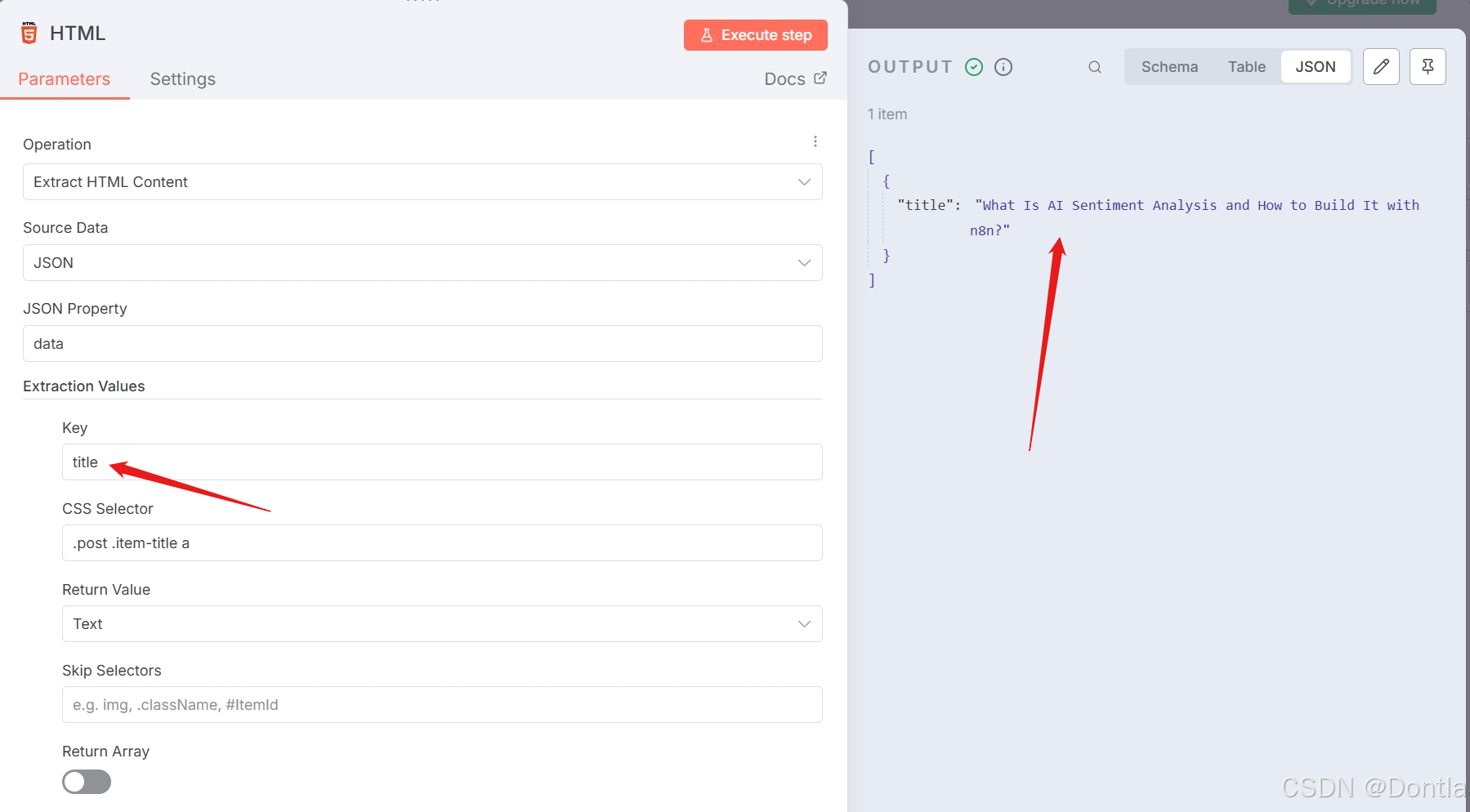
Task: Click the Skip Selectors input field
Action: click(442, 705)
